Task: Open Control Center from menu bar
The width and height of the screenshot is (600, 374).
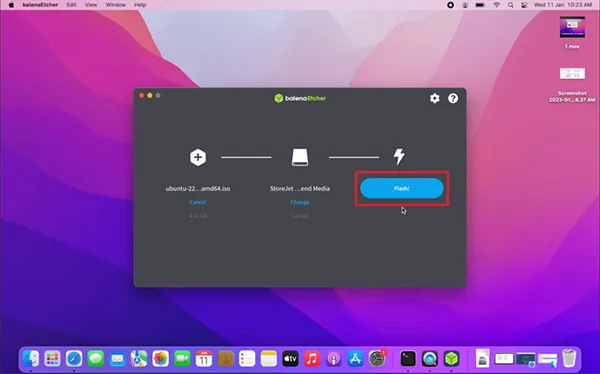Action: point(524,5)
